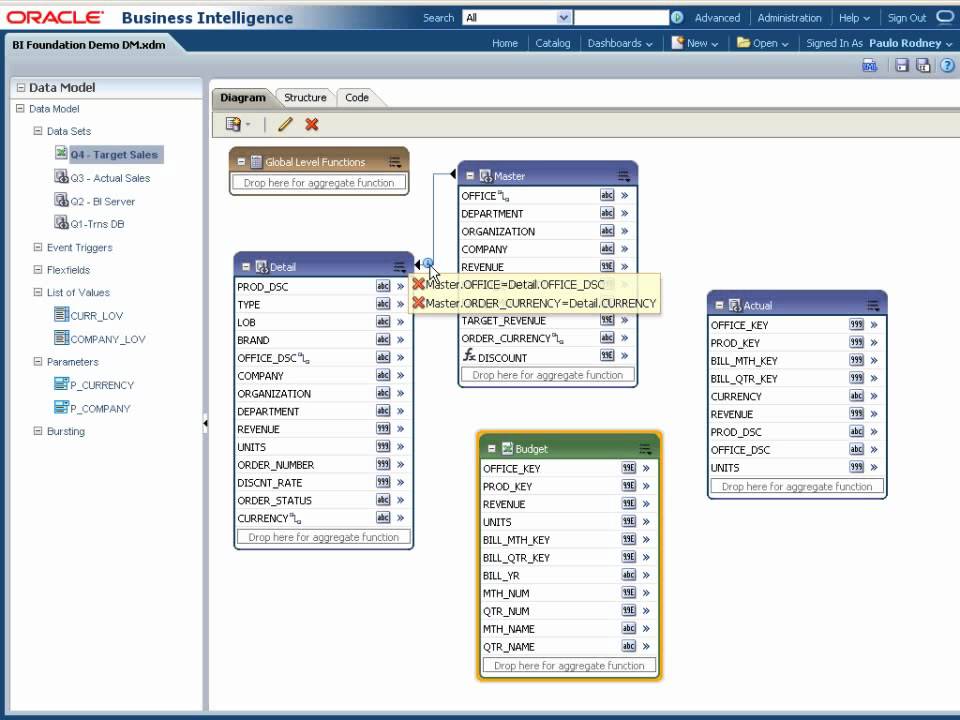Screen dimensions: 960x720
Task: Click the Save As icon
Action: point(923,65)
